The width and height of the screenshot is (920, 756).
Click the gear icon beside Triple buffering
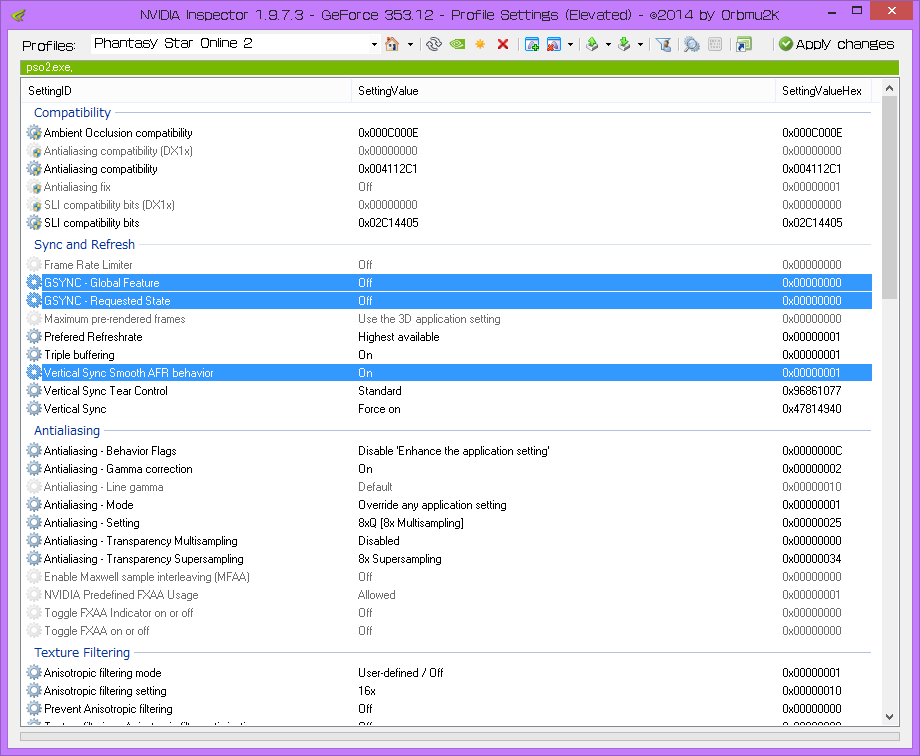(x=34, y=355)
